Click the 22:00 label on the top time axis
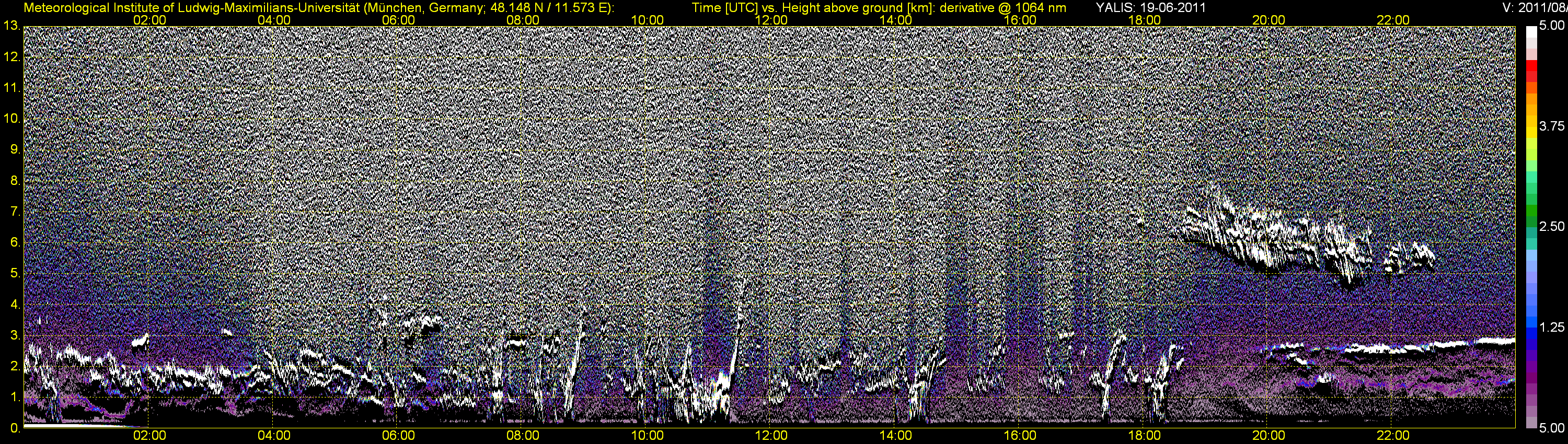This screenshot has width=1568, height=444. click(1393, 20)
